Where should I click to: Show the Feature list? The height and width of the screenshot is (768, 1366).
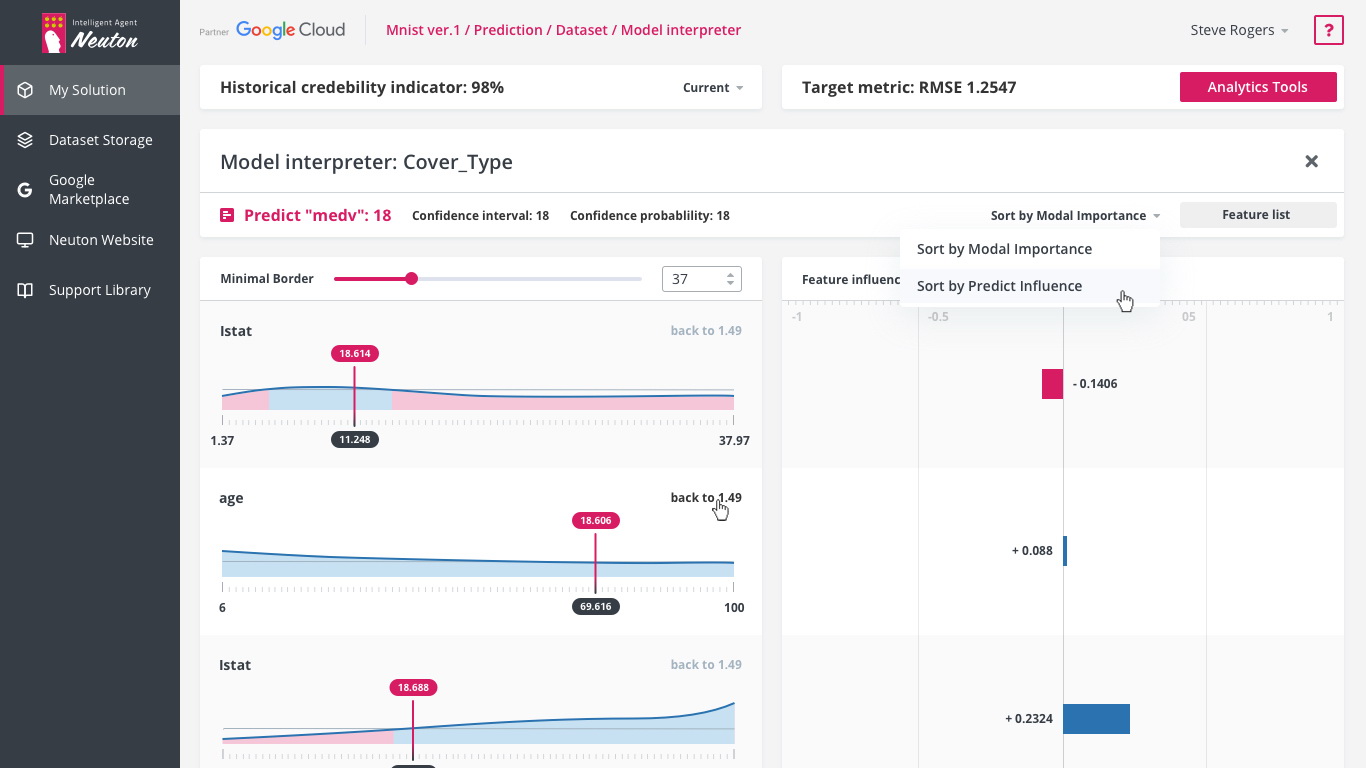[1258, 215]
